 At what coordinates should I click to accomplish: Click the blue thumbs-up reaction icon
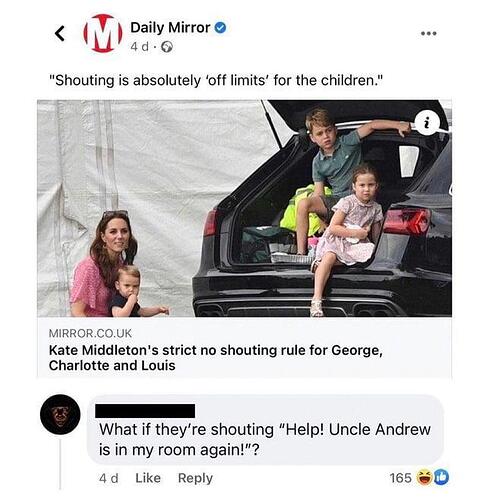click(x=442, y=478)
